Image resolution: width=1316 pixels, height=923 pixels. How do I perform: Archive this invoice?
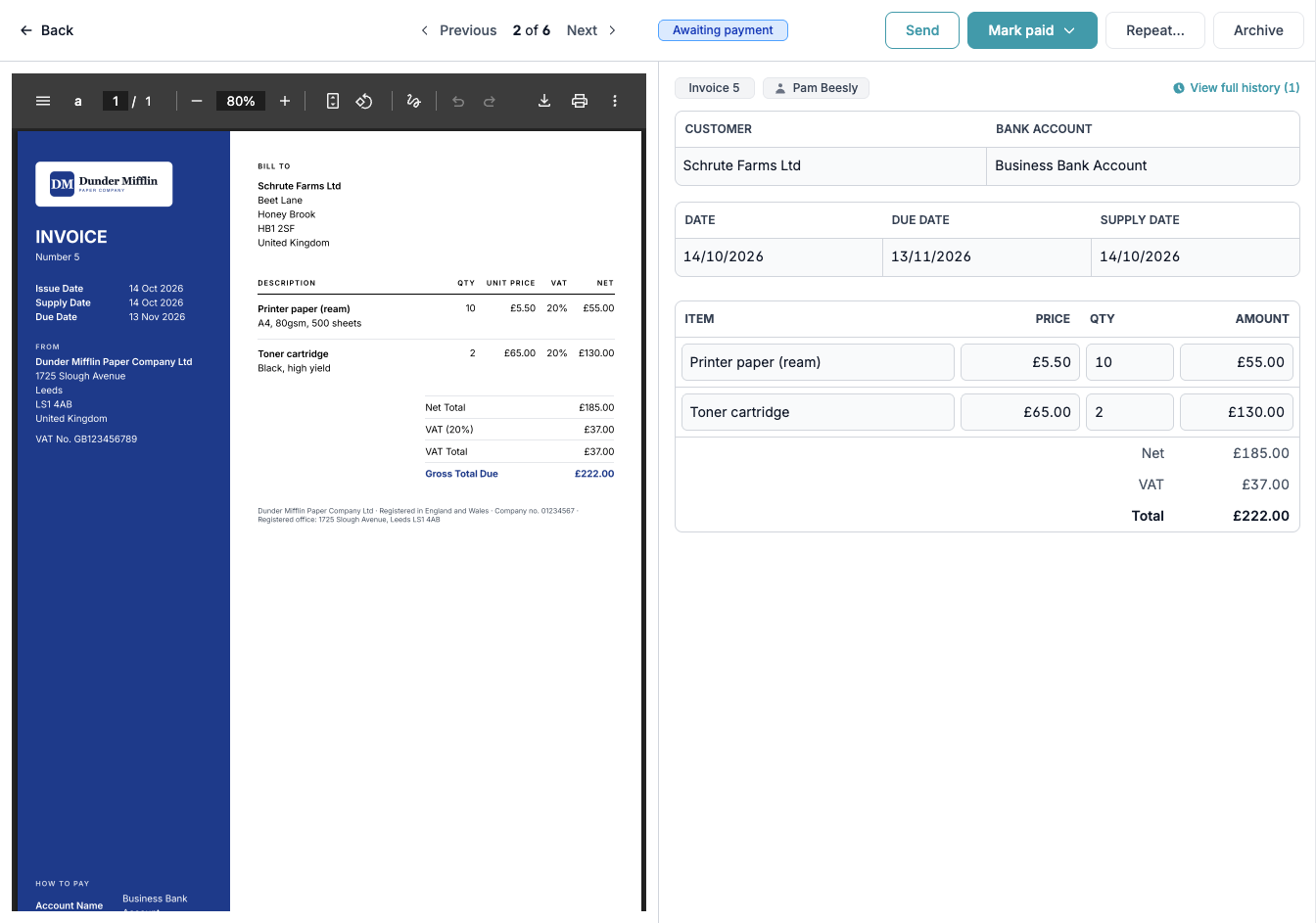pyautogui.click(x=1258, y=30)
